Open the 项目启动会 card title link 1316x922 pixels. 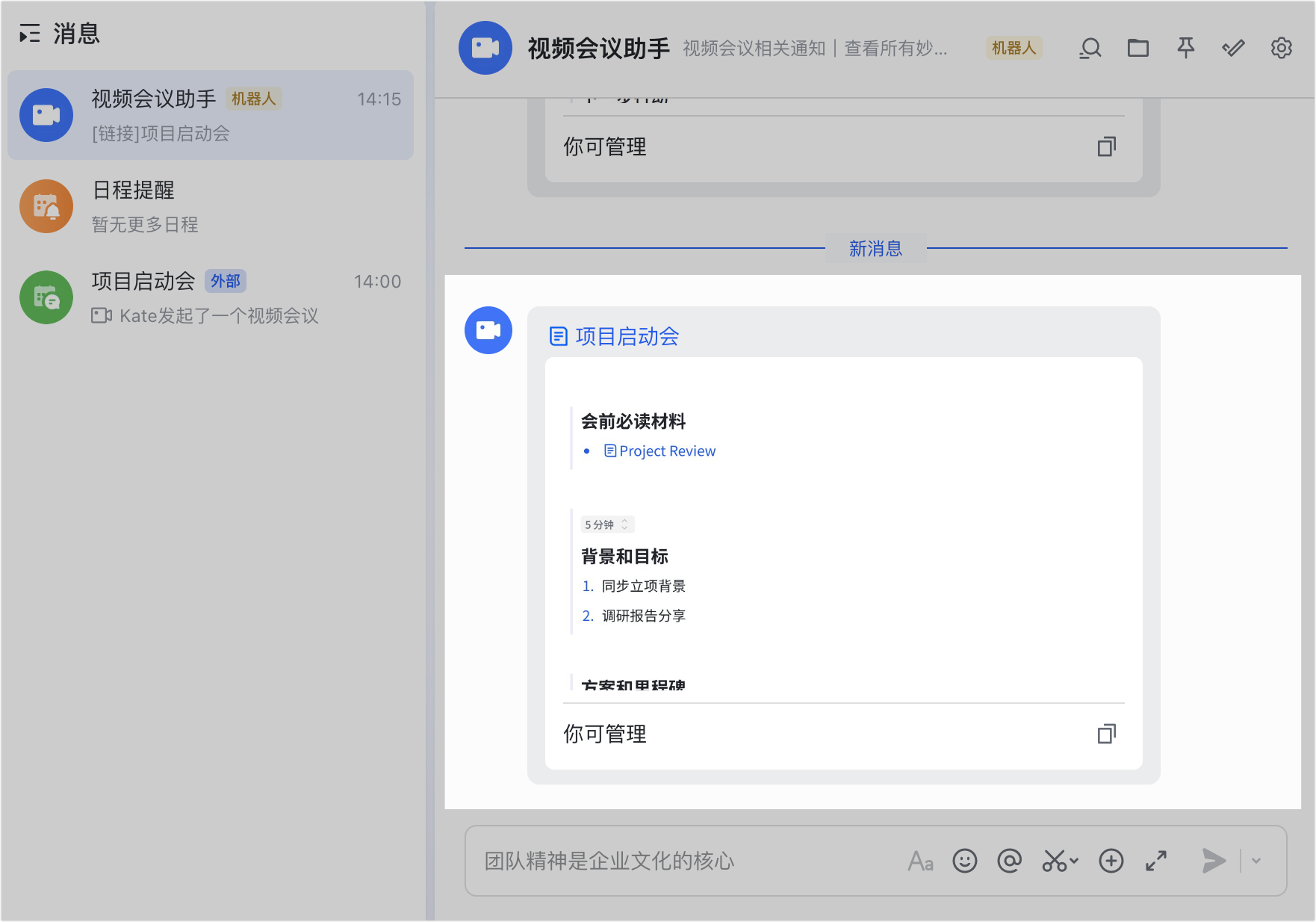[626, 336]
